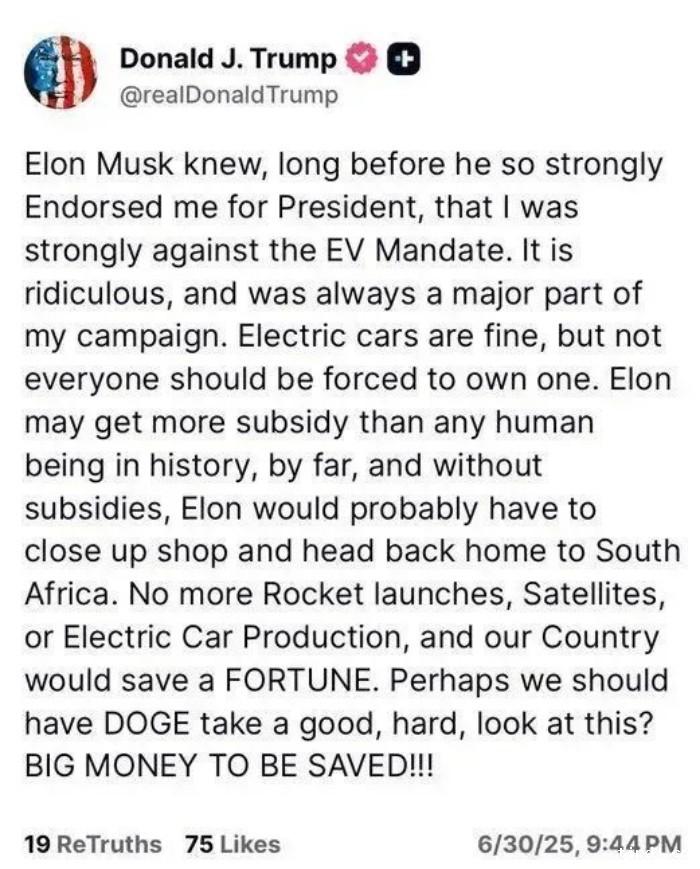700x869 pixels.
Task: Click the flag-patterned profile avatar
Action: (58, 72)
